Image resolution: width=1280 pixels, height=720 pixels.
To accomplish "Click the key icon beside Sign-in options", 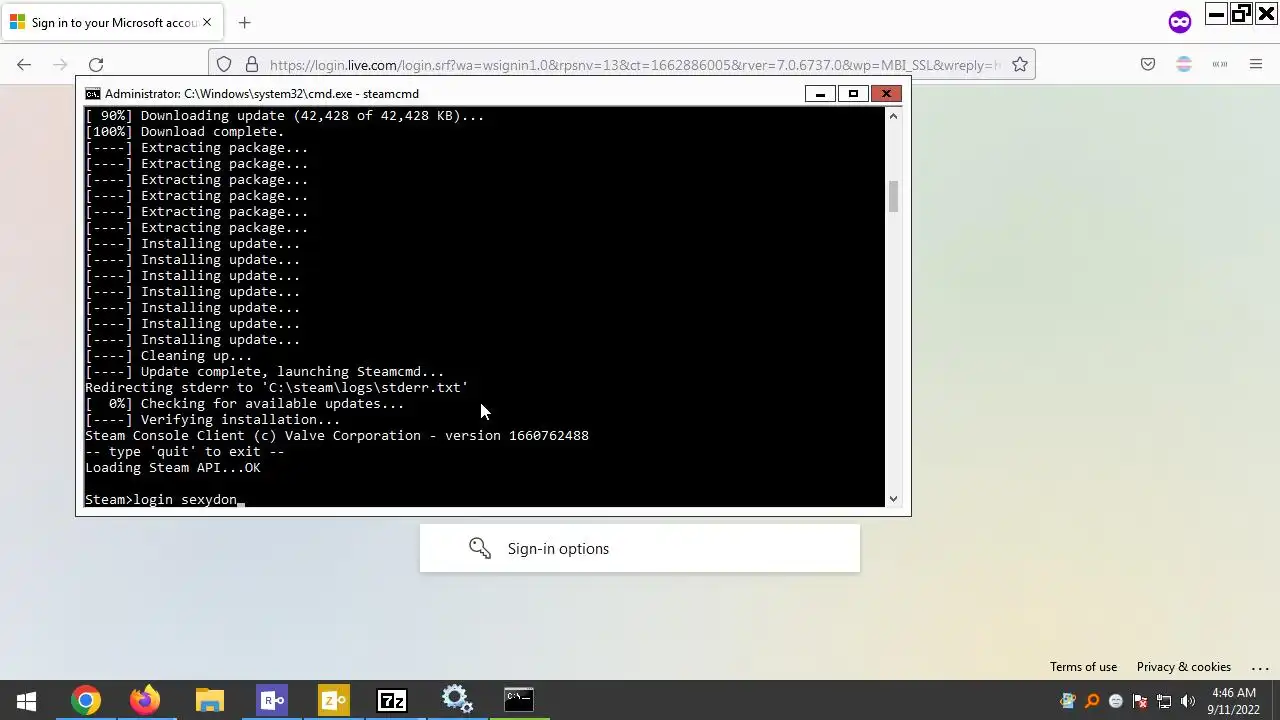I will coord(480,548).
